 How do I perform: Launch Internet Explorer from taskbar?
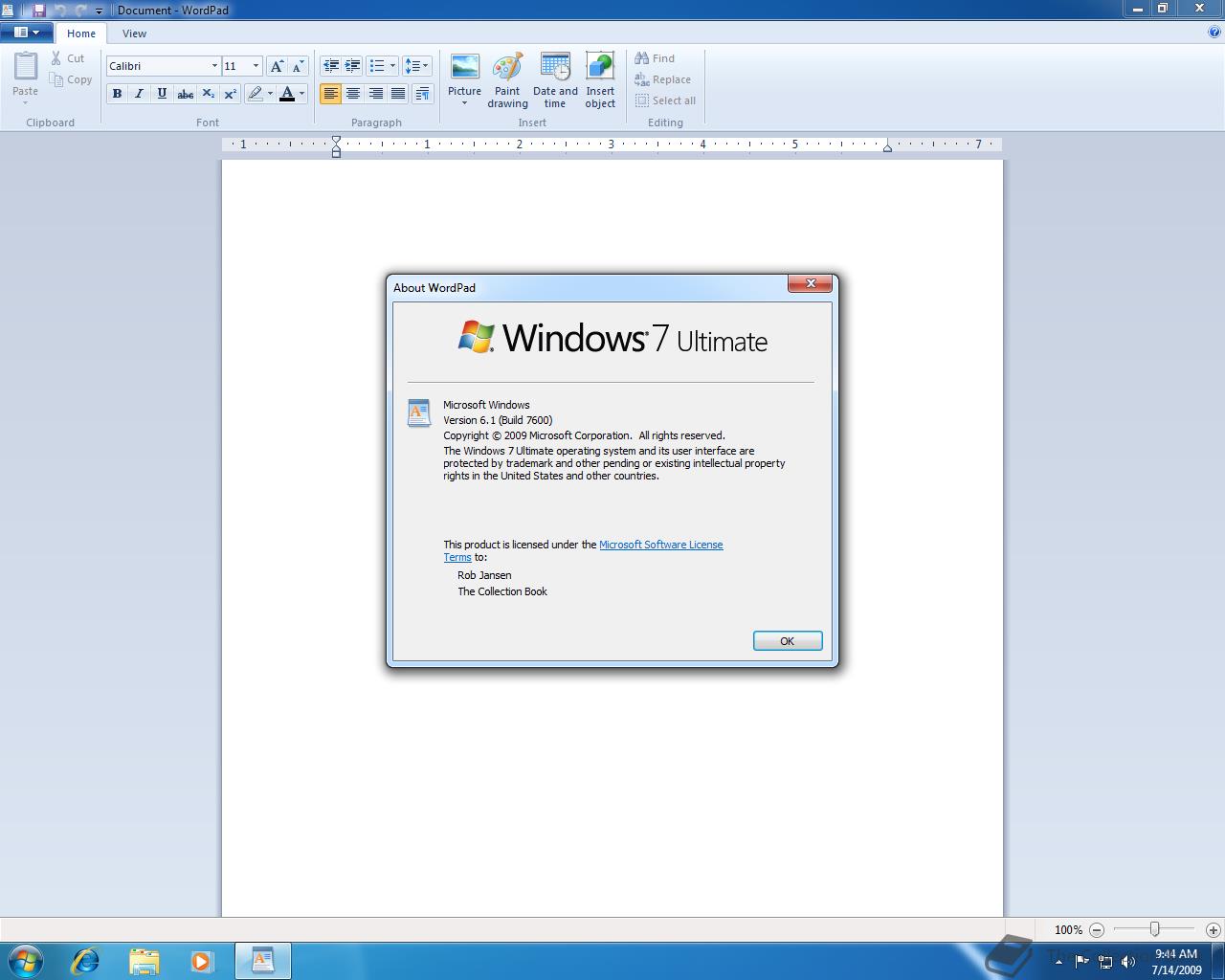[86, 961]
